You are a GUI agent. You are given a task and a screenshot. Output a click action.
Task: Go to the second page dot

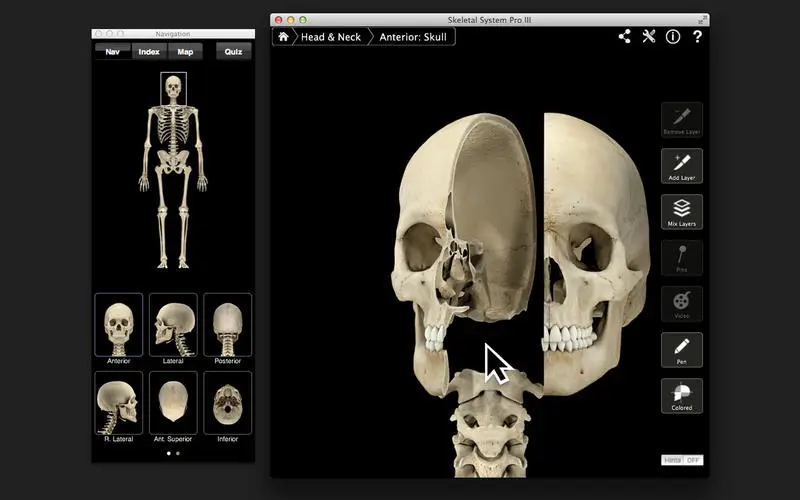[178, 453]
